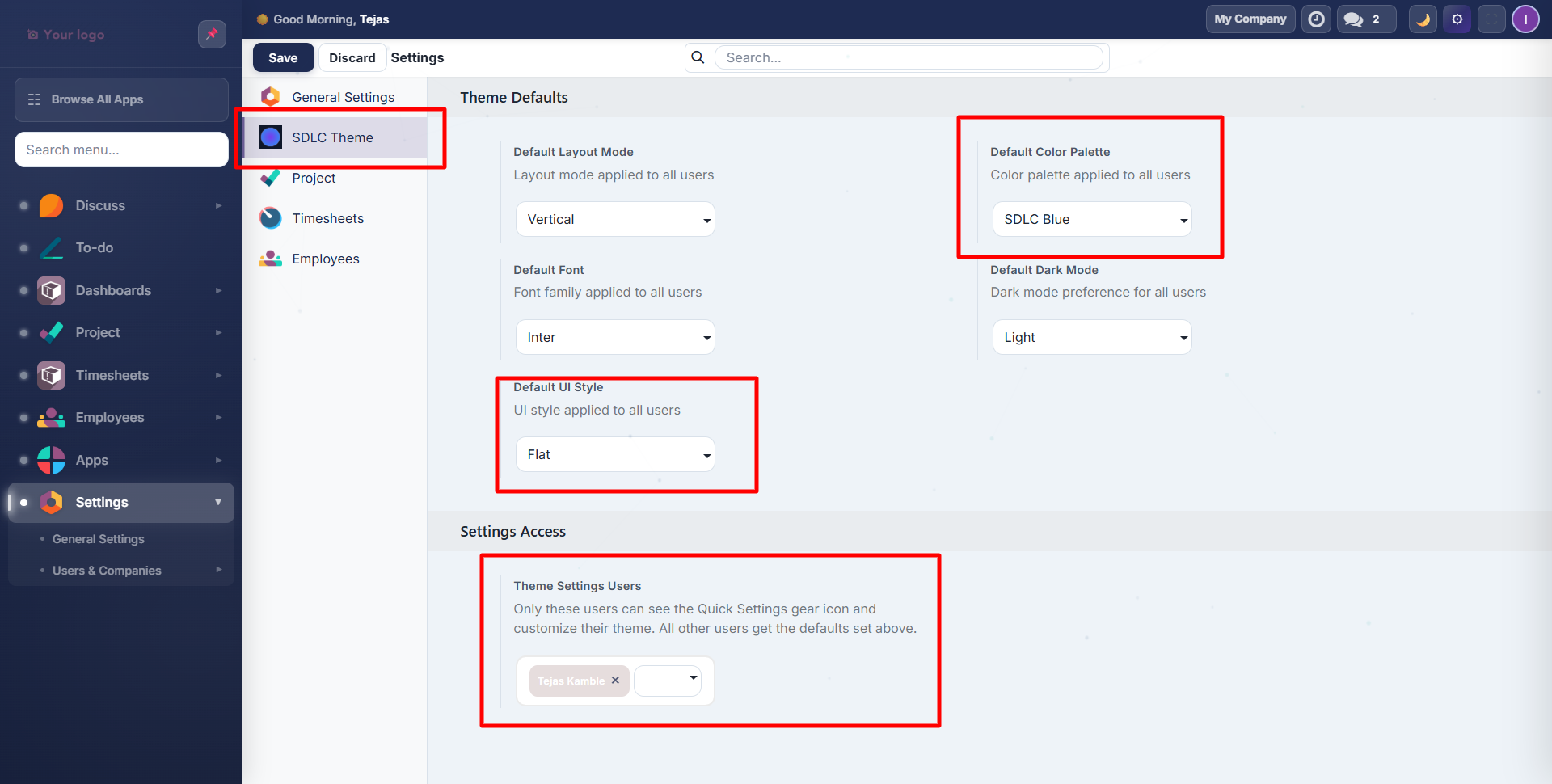
Task: Click the Dashboards cube icon
Action: point(51,289)
